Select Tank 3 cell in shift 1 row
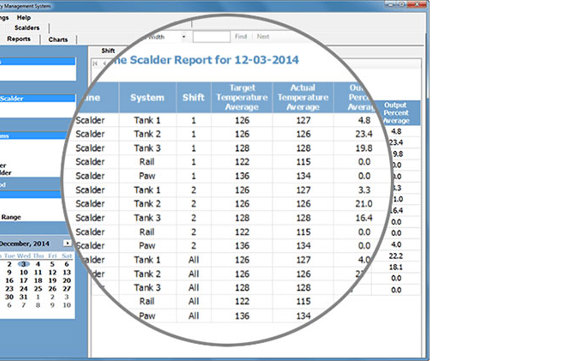570x361 pixels. point(147,148)
